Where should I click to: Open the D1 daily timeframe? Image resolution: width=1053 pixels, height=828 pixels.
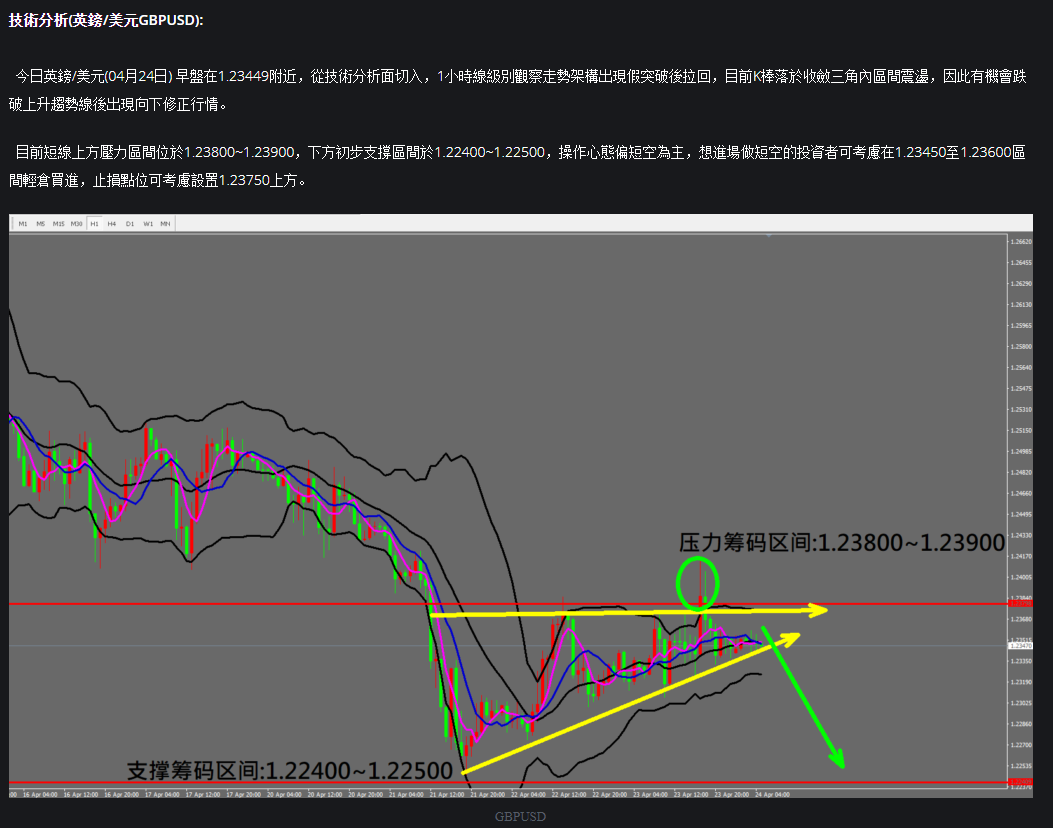point(130,224)
